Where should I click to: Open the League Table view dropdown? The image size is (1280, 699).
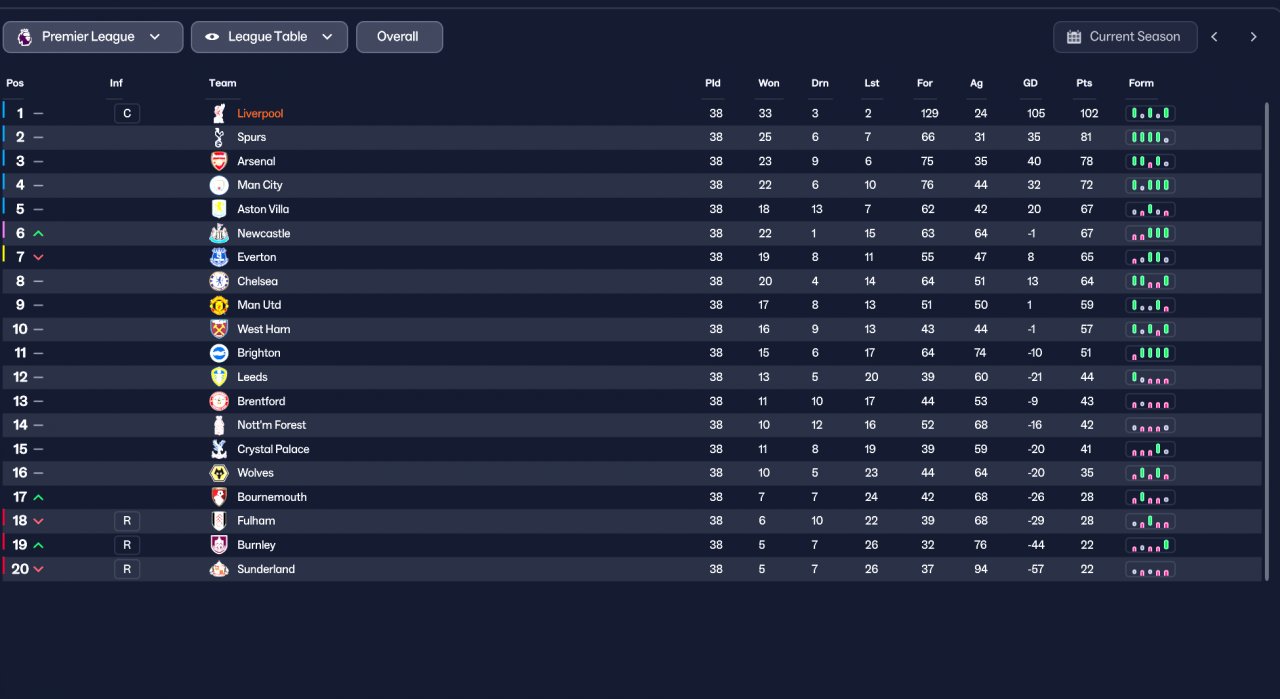[269, 37]
